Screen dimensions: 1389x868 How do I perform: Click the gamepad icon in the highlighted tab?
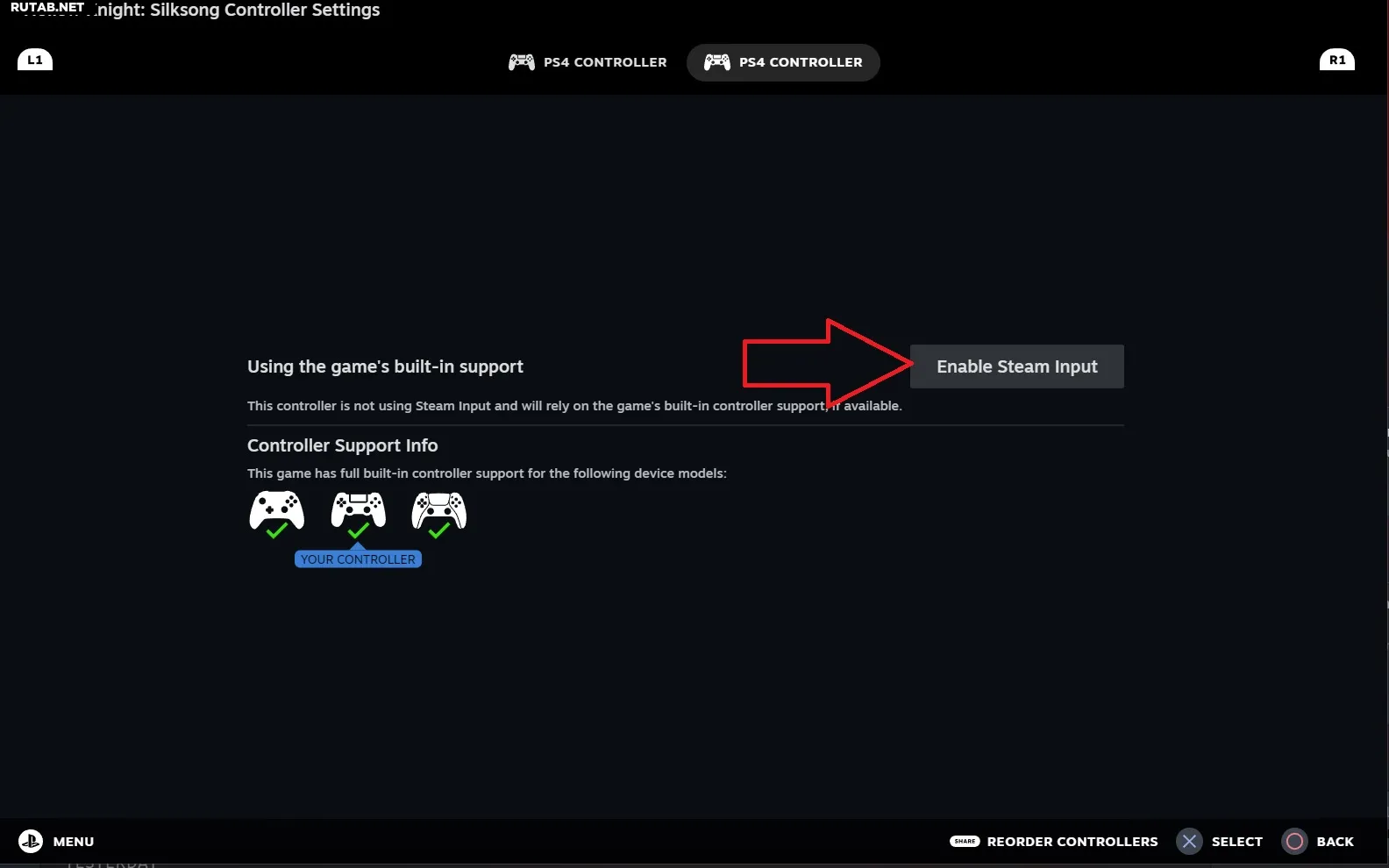(x=717, y=62)
